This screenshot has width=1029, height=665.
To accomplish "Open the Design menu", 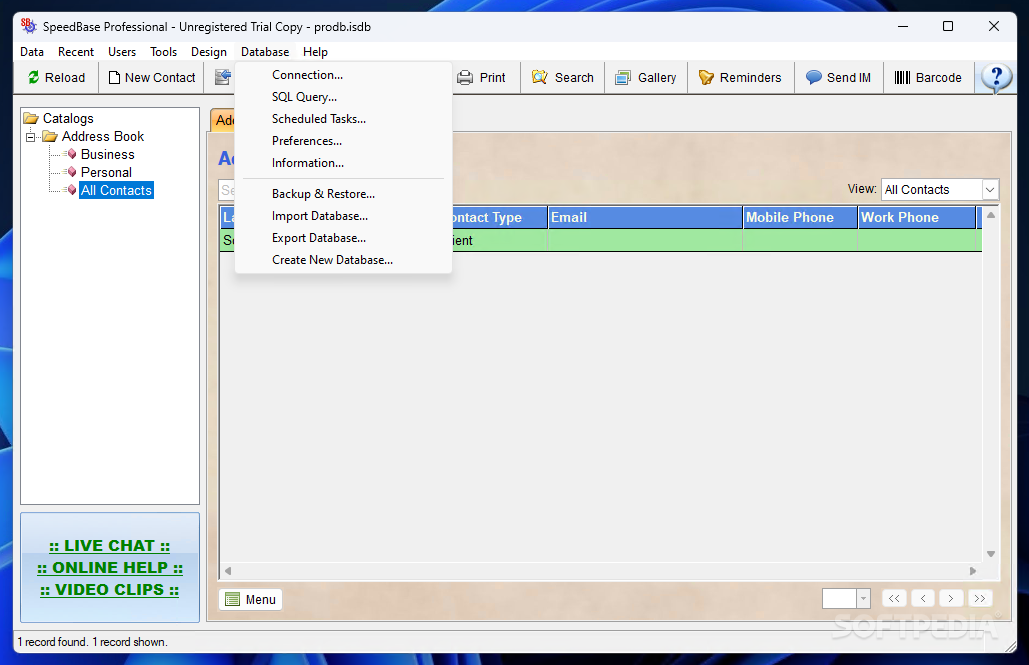I will click(209, 52).
